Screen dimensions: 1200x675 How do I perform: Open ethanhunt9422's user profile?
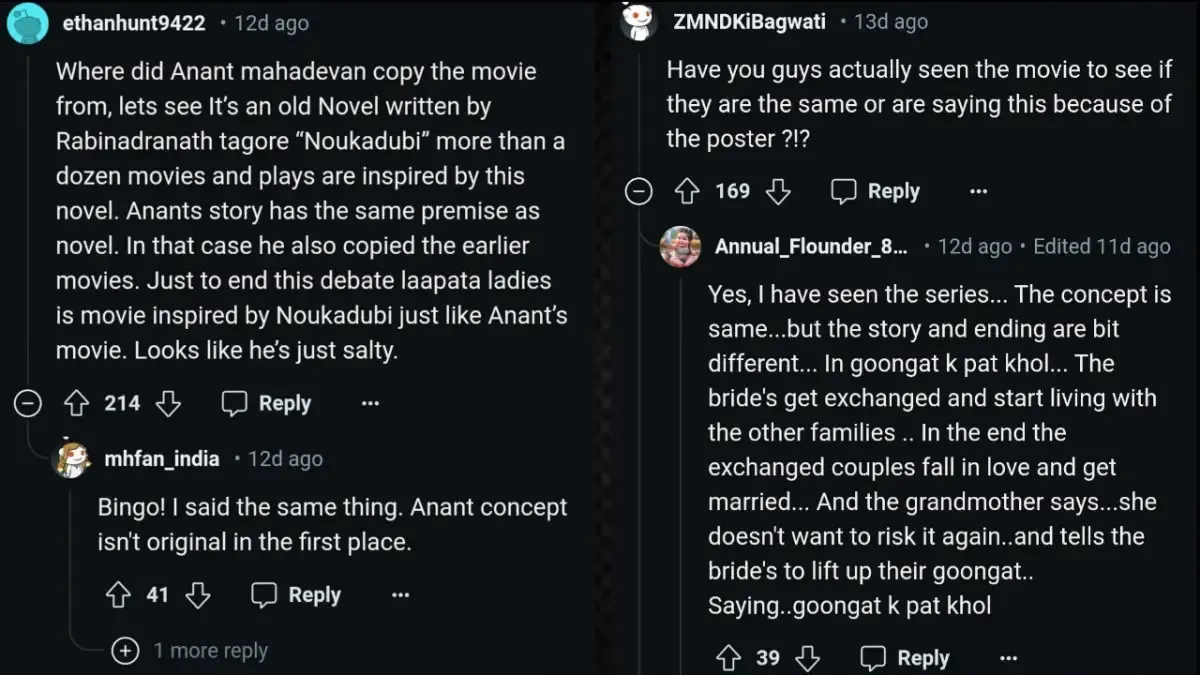click(x=134, y=22)
